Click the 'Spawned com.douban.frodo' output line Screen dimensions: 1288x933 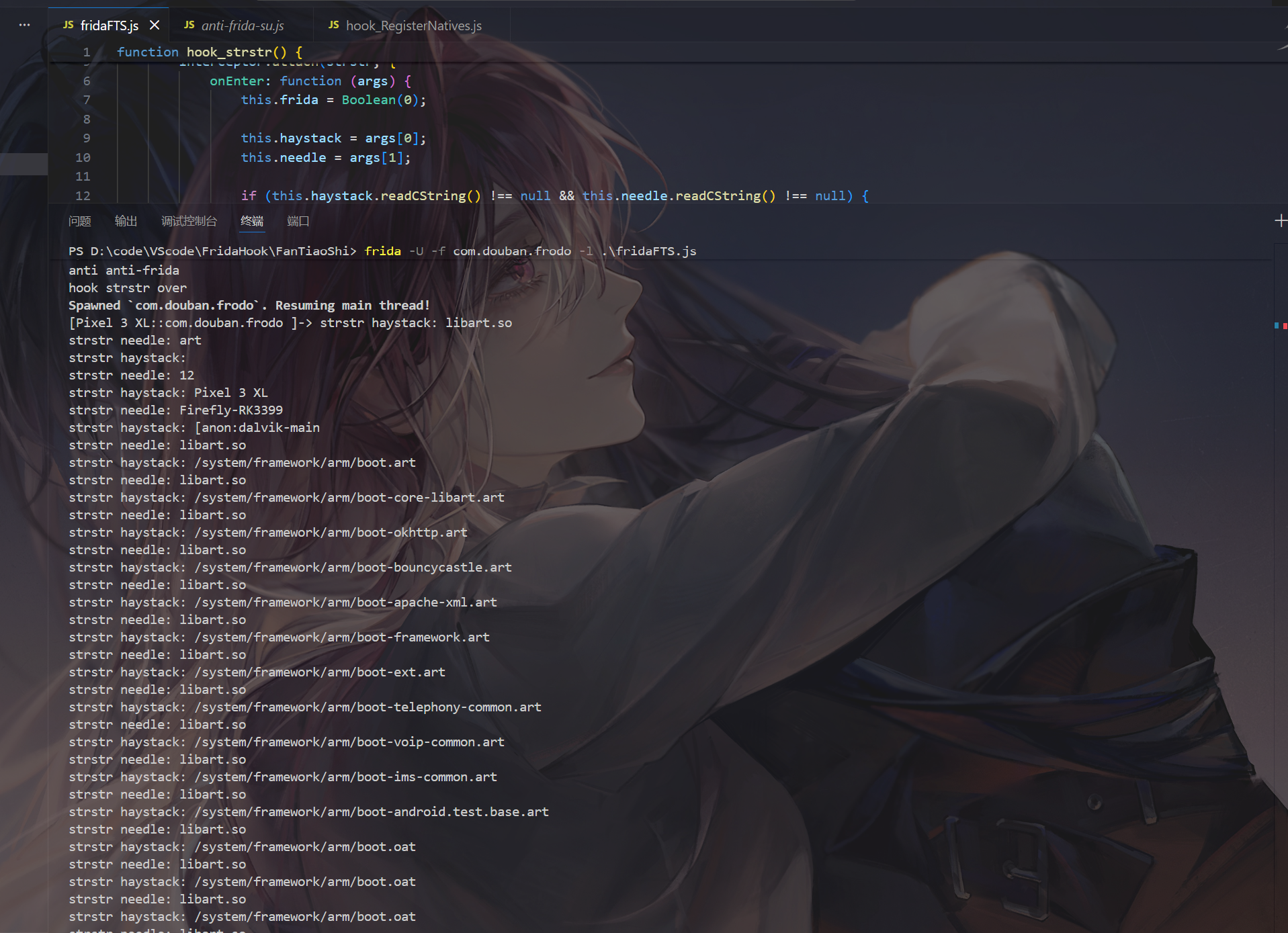(x=249, y=305)
